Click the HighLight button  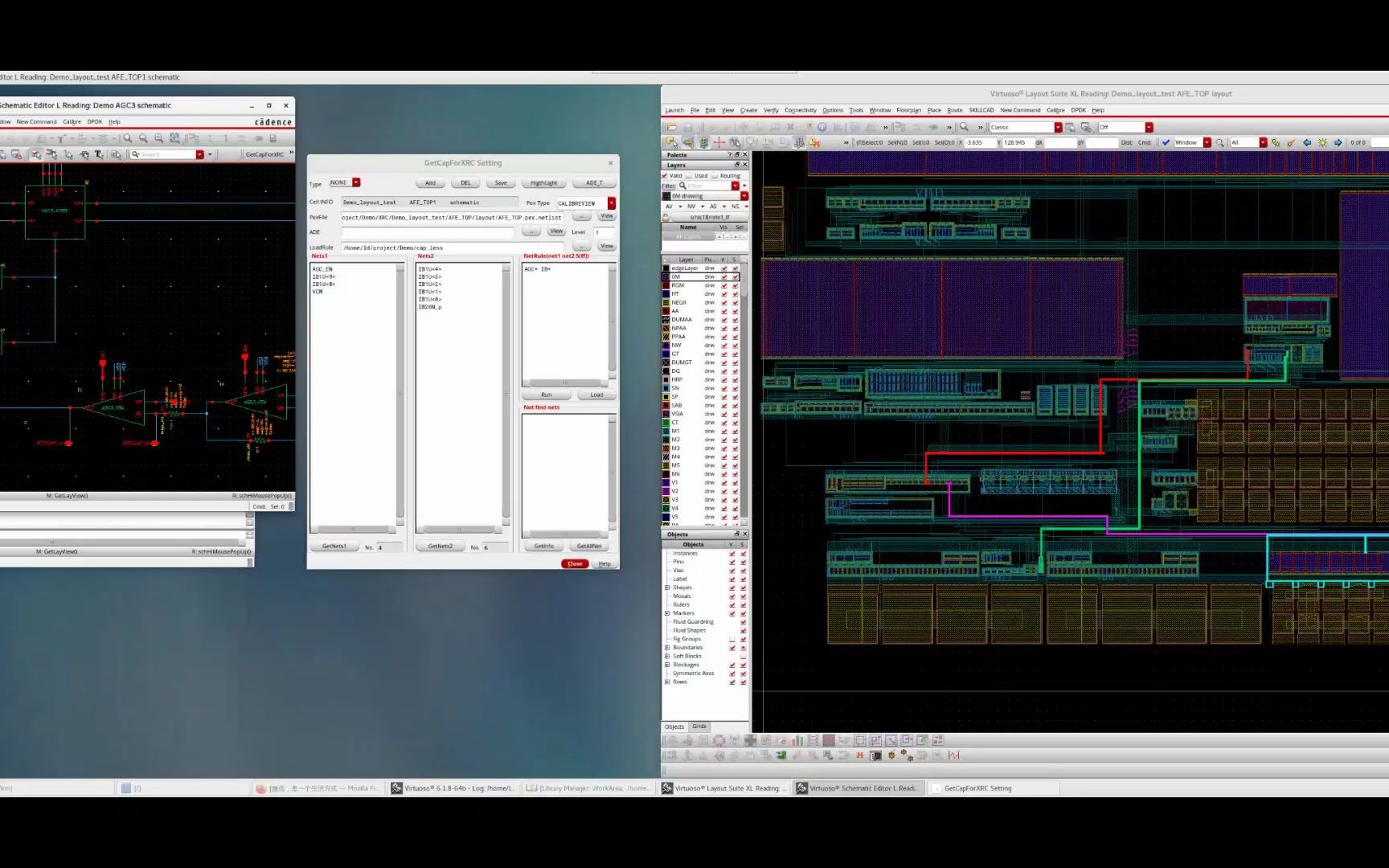(x=543, y=182)
